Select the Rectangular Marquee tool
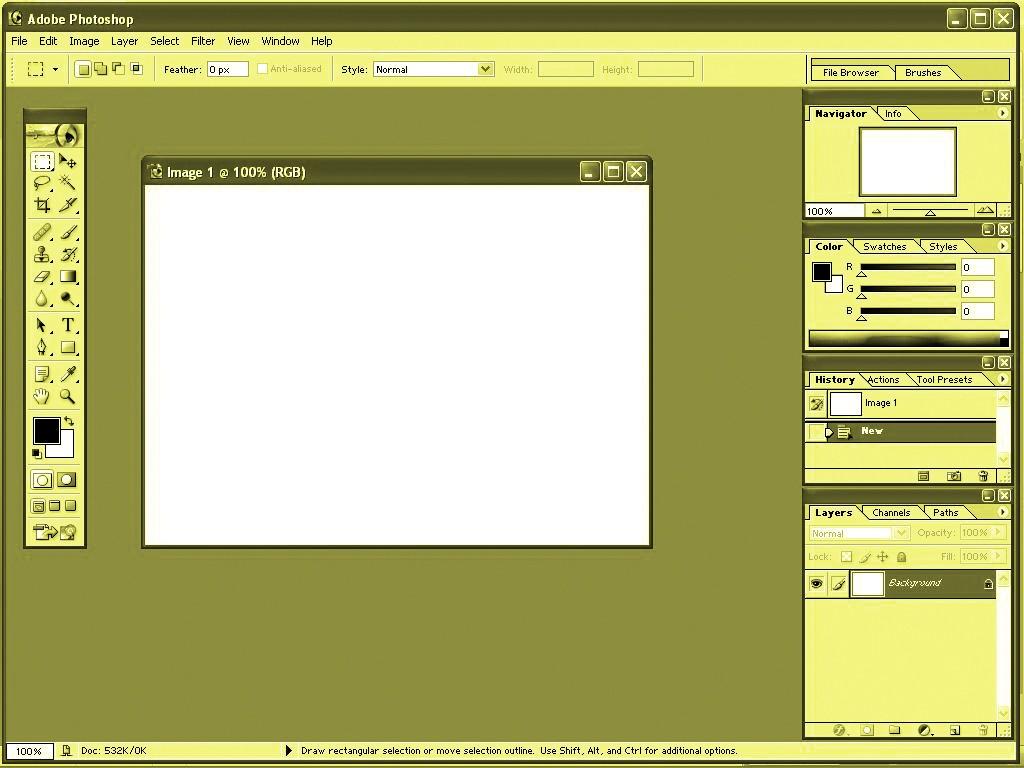 click(x=42, y=161)
